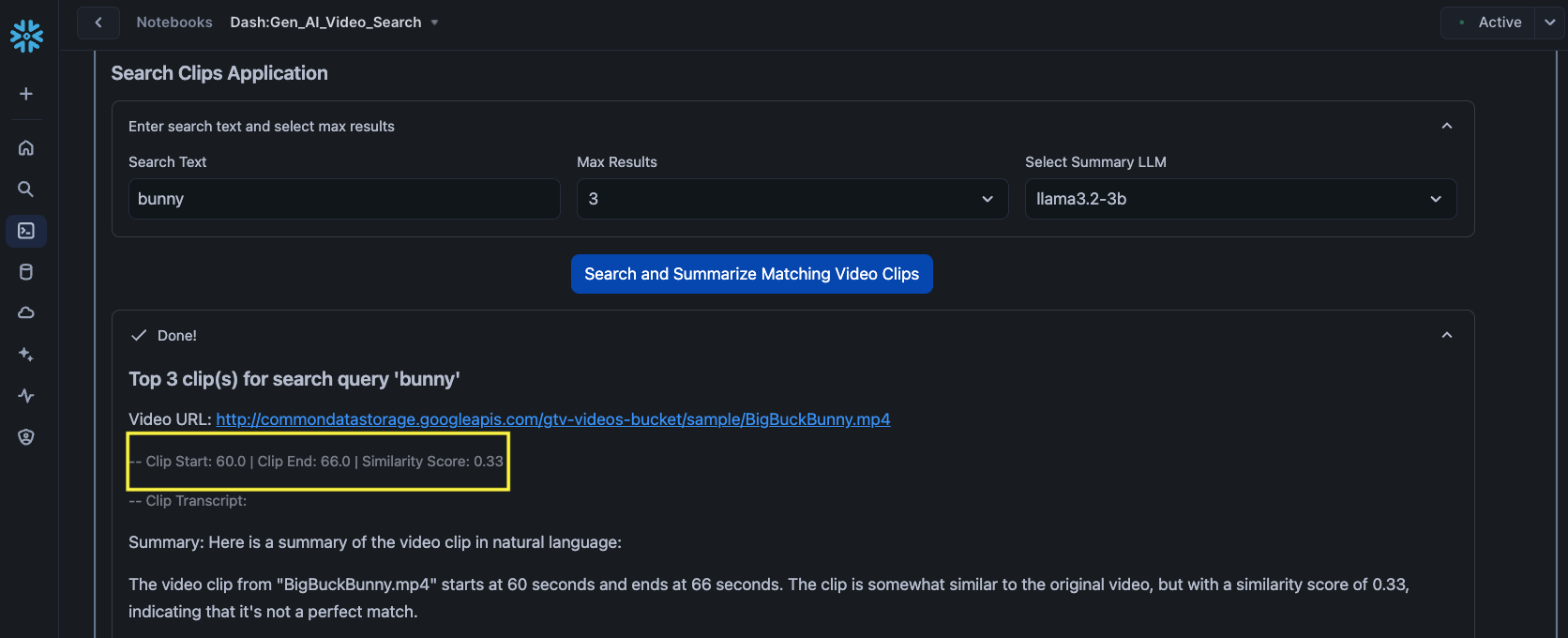The height and width of the screenshot is (638, 1568).
Task: Click Search and Summarize Matching Video Clips
Action: coord(751,274)
